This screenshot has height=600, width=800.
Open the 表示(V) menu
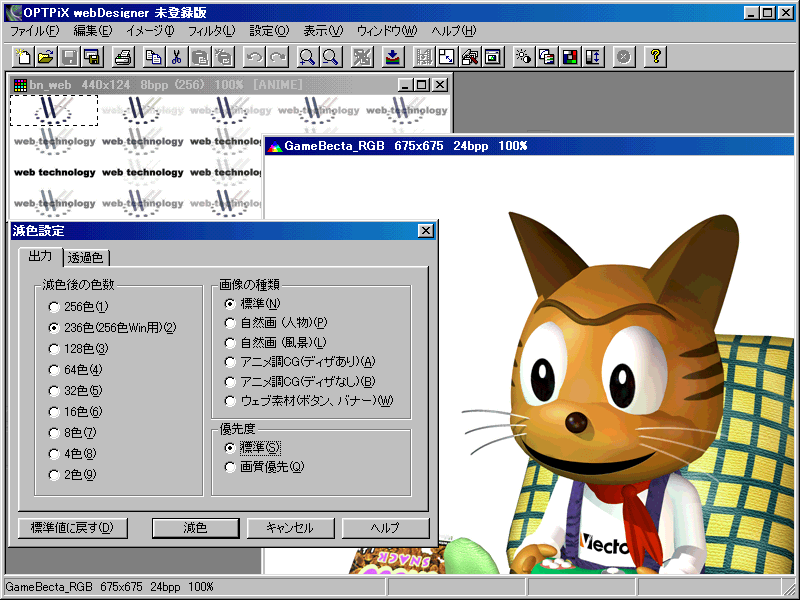coord(323,31)
